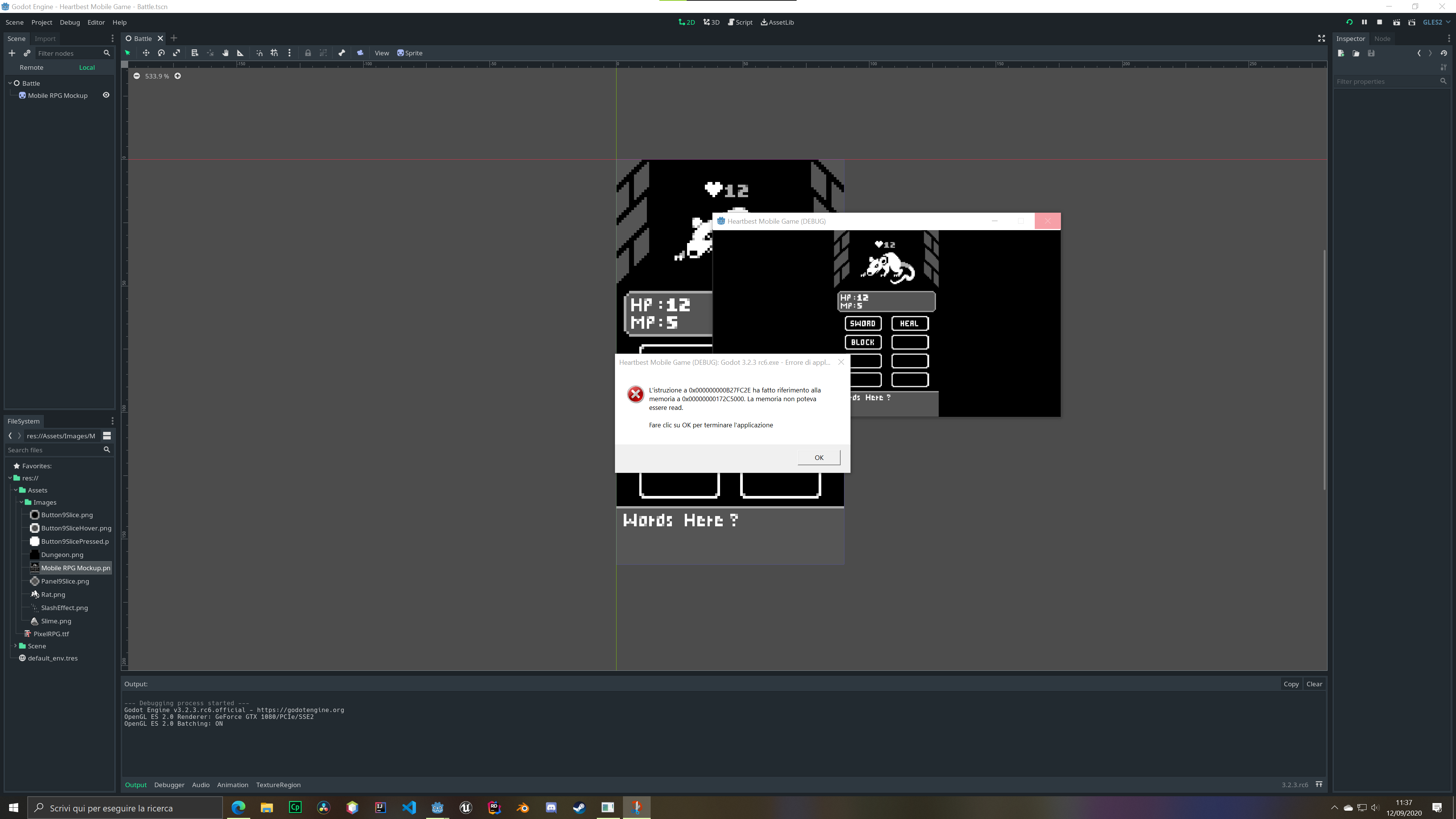
Task: Select the Rotate mode tool
Action: (161, 53)
